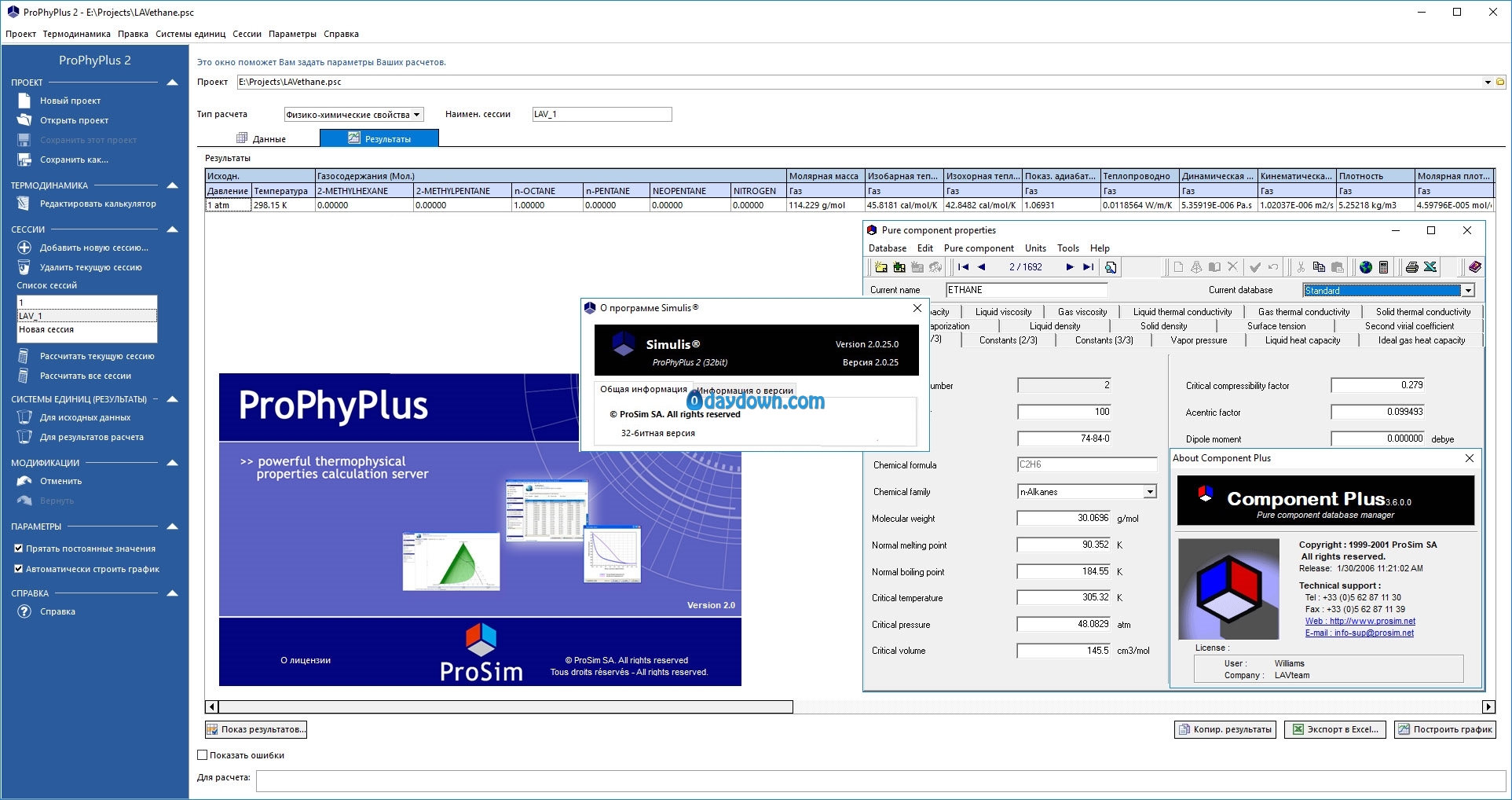Click the open database icon in Pure component toolbar

click(x=880, y=267)
